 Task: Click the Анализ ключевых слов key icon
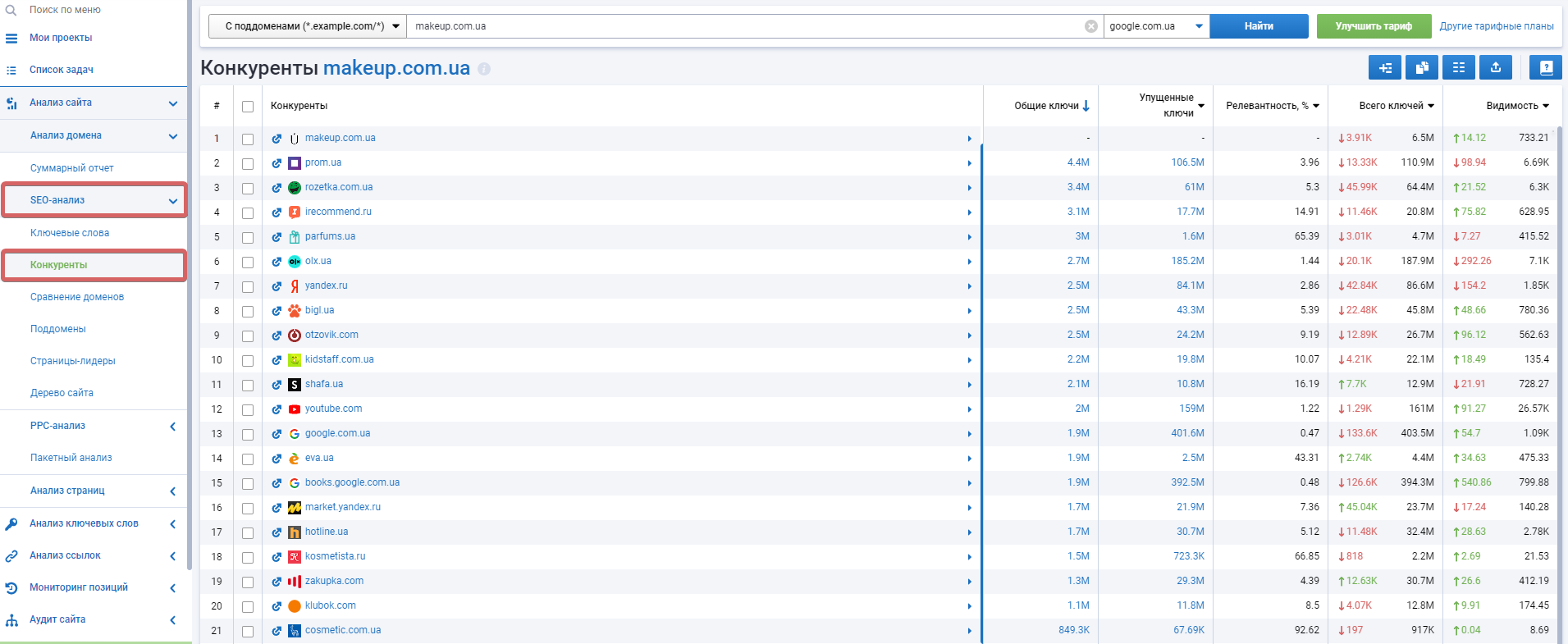(11, 524)
